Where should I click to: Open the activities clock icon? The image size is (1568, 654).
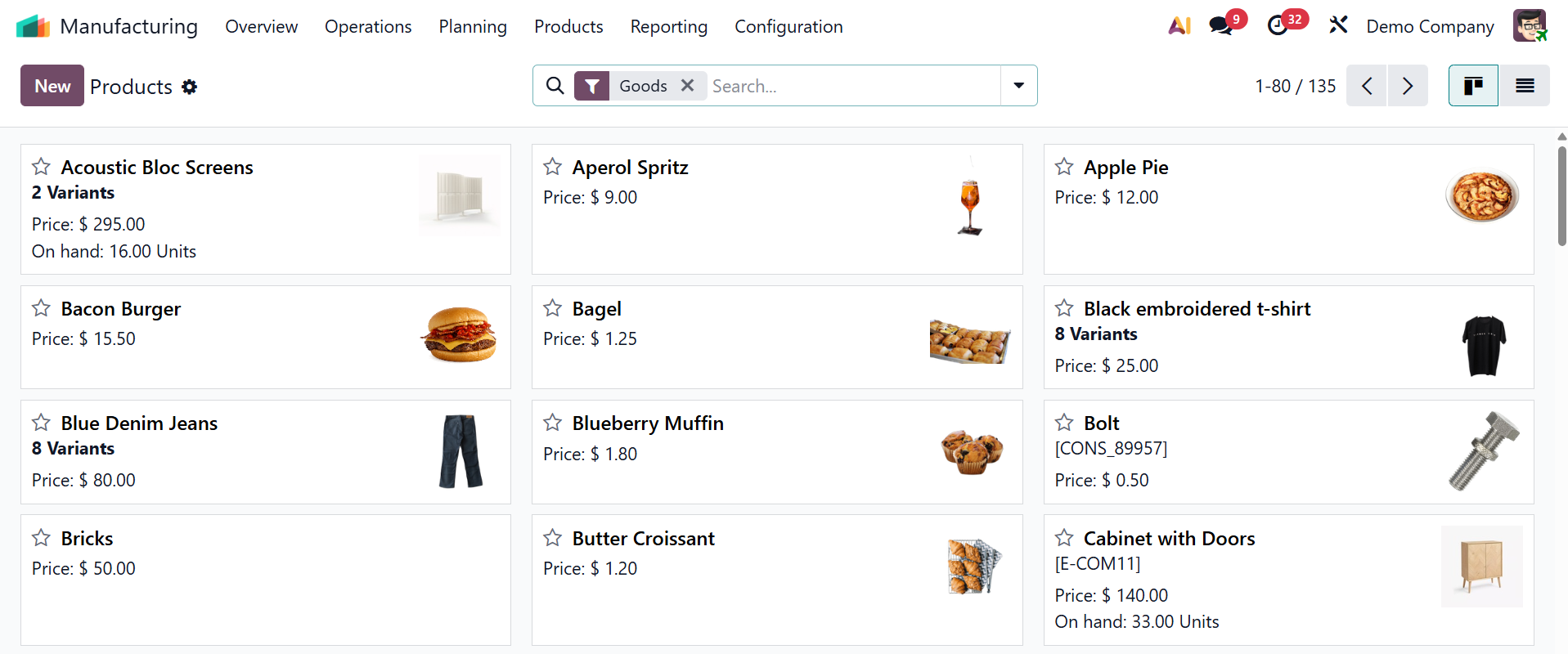[1278, 26]
